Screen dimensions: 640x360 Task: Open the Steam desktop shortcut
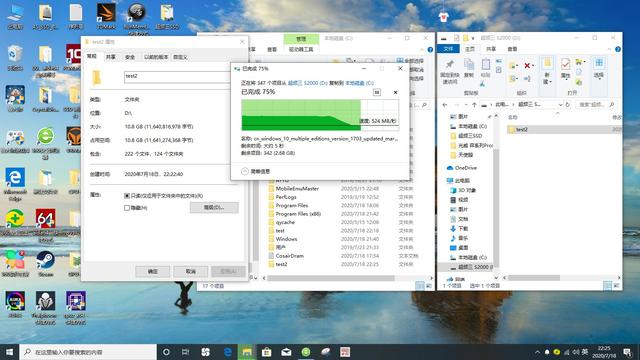pos(45,264)
